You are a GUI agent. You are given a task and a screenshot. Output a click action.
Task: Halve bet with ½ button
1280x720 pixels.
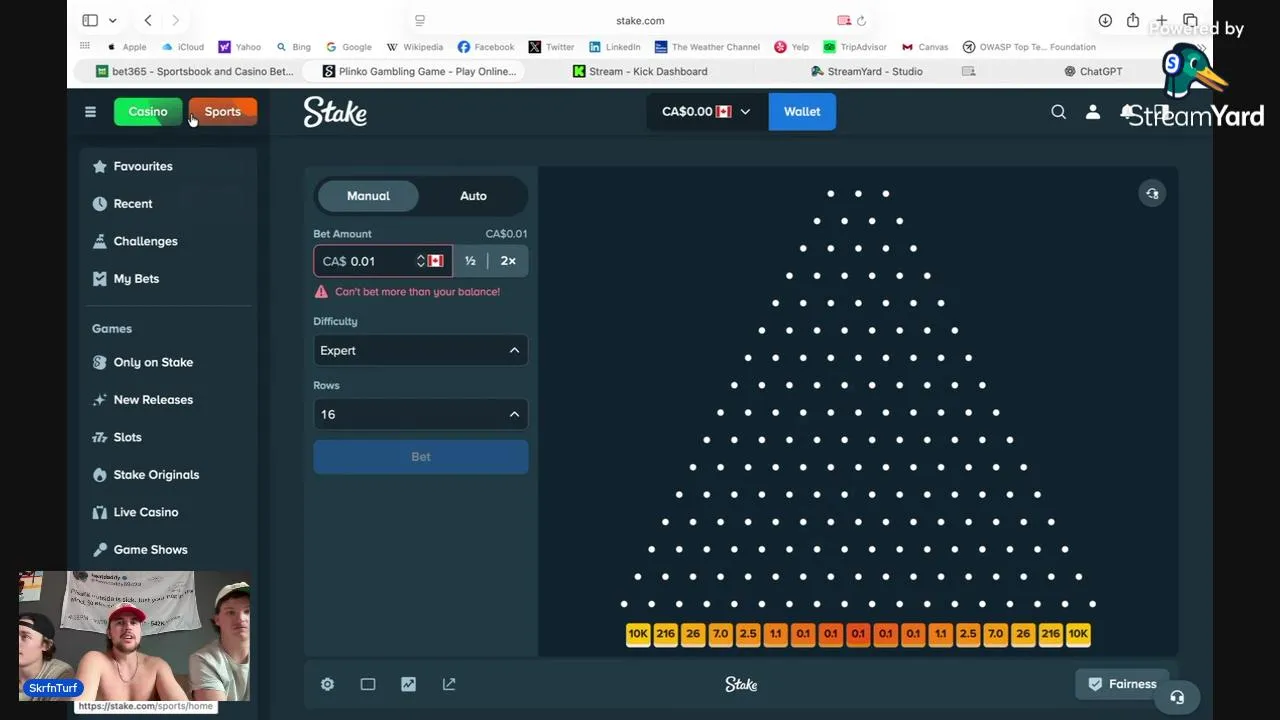click(x=470, y=261)
